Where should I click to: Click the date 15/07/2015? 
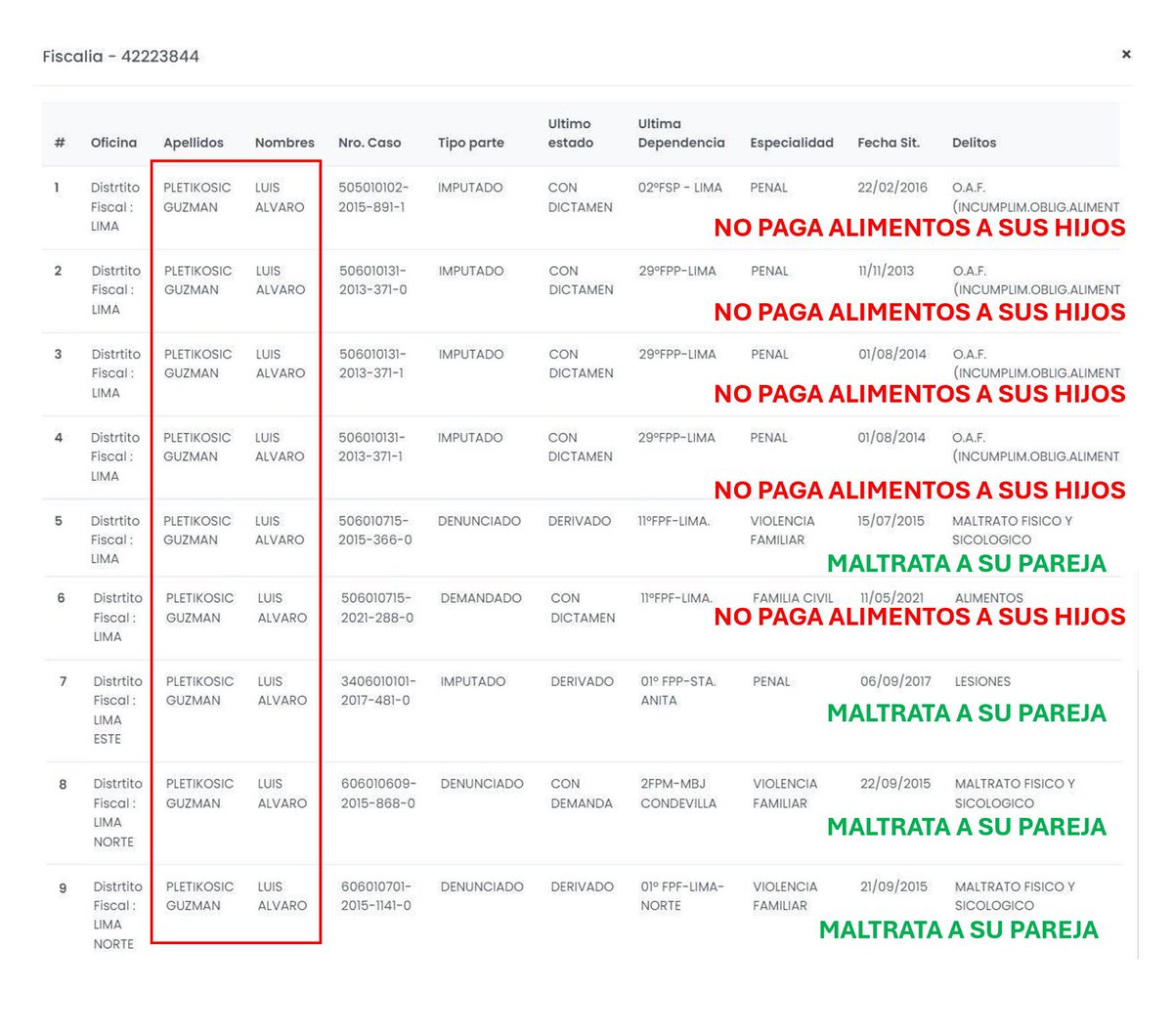pyautogui.click(x=891, y=521)
